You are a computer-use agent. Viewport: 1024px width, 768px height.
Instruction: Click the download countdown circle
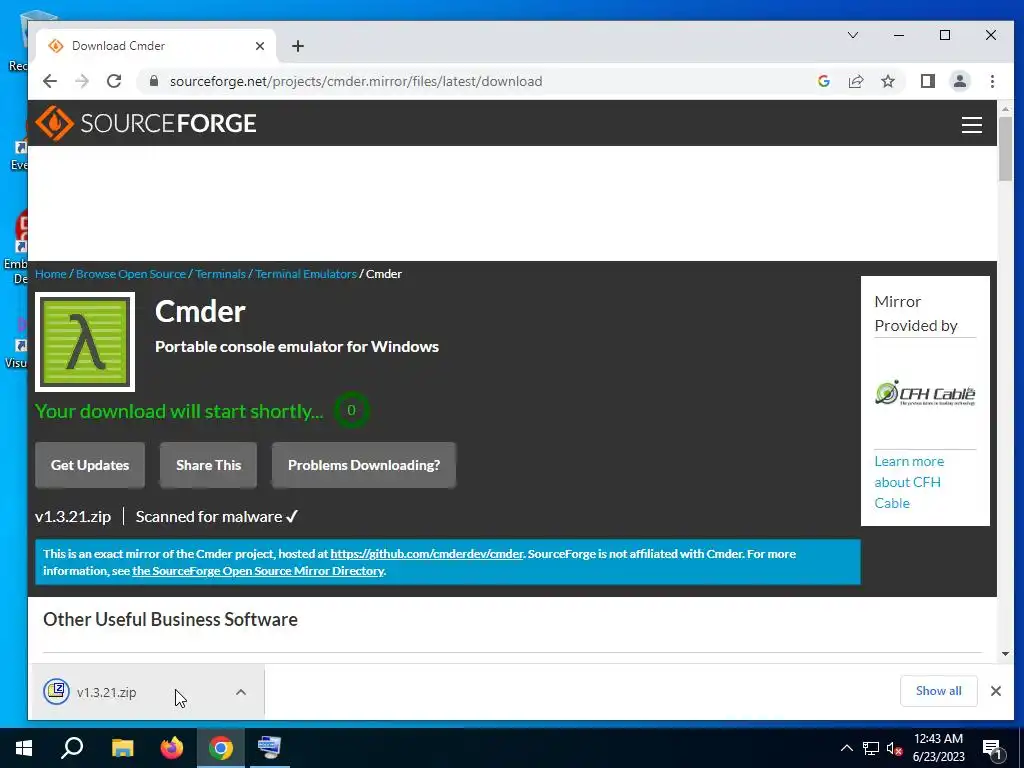pyautogui.click(x=351, y=410)
